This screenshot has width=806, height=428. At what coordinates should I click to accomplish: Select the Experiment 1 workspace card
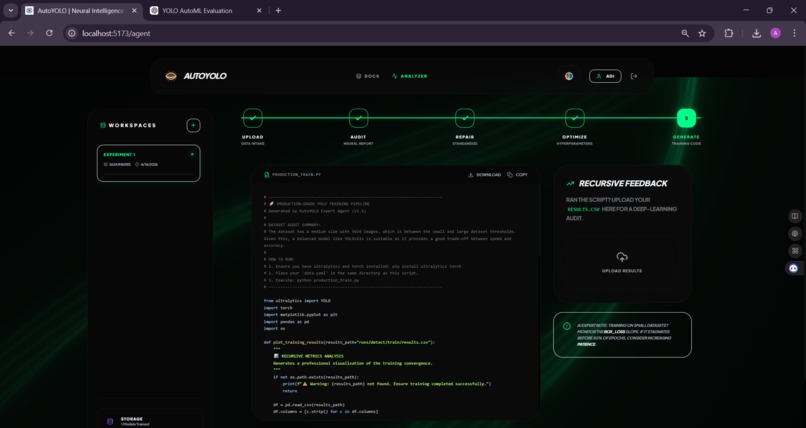[149, 163]
